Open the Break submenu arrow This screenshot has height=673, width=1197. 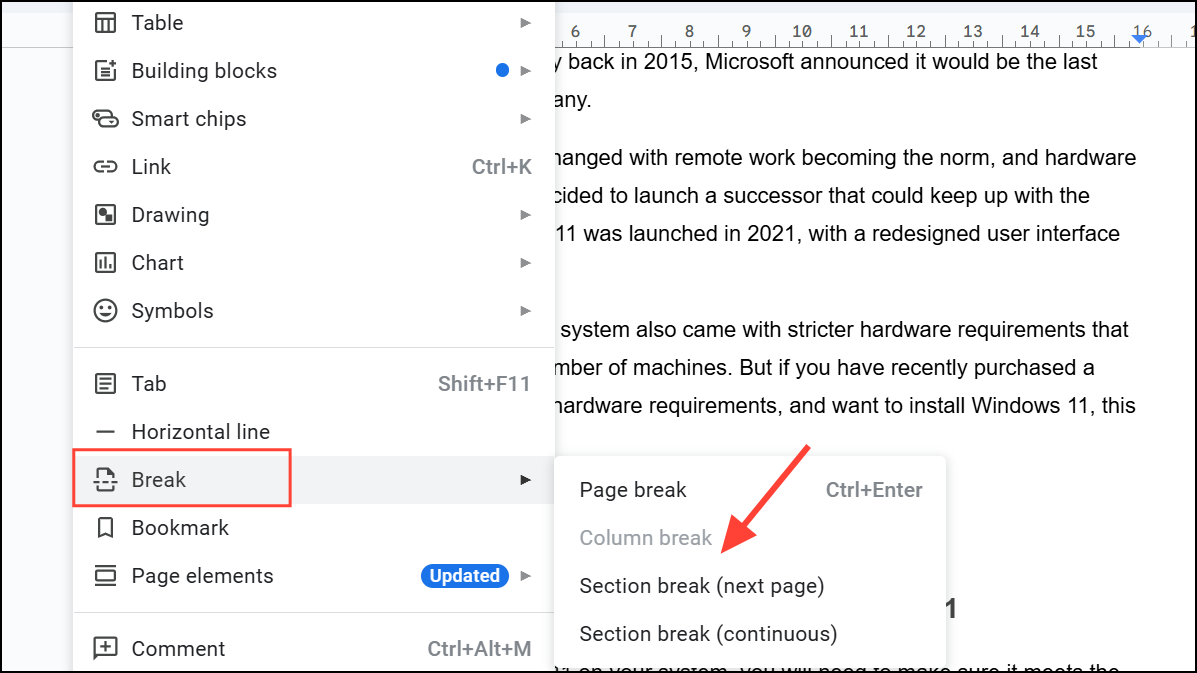[526, 480]
